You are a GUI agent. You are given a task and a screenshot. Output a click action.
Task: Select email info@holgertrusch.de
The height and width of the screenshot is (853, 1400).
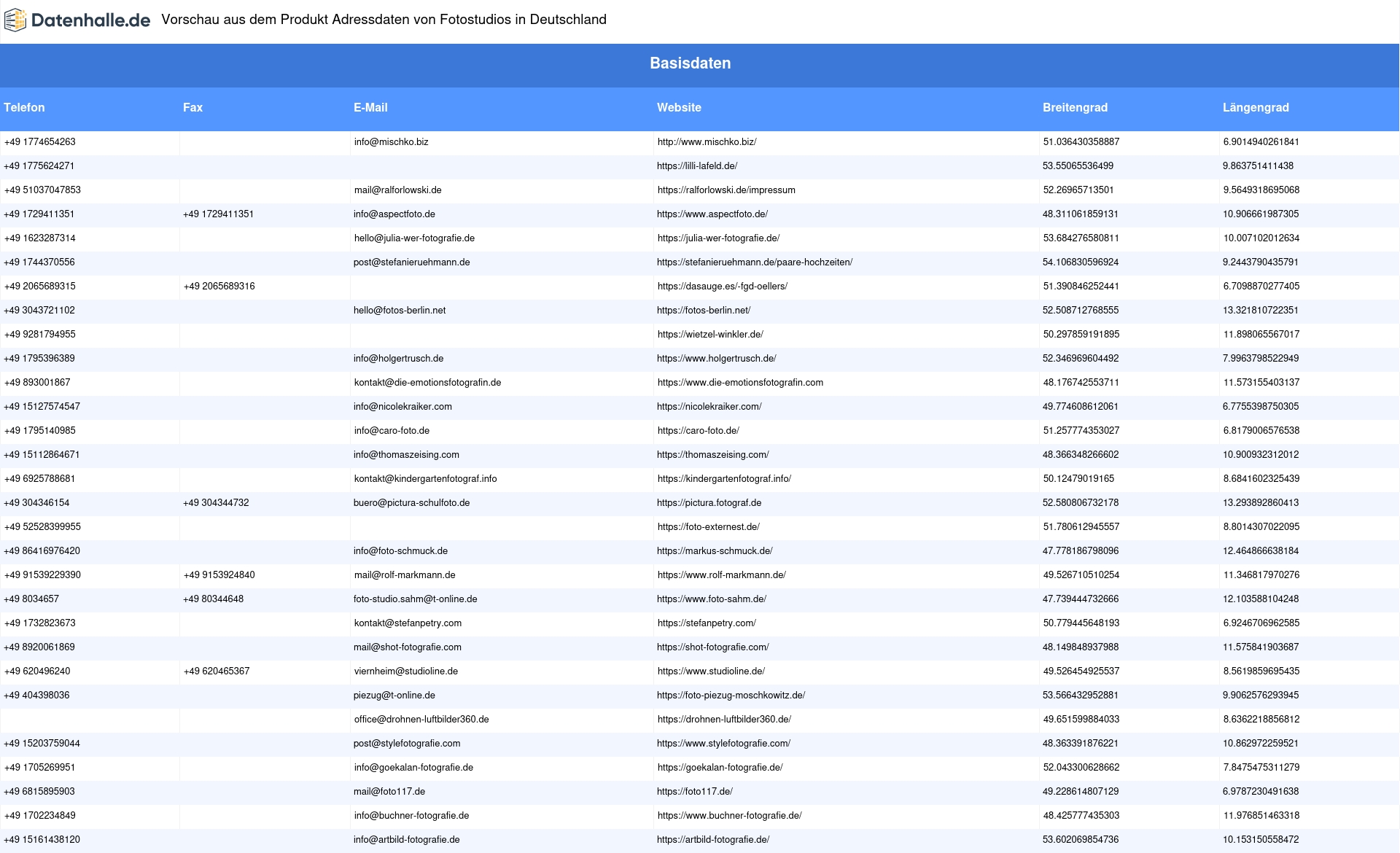coord(399,359)
